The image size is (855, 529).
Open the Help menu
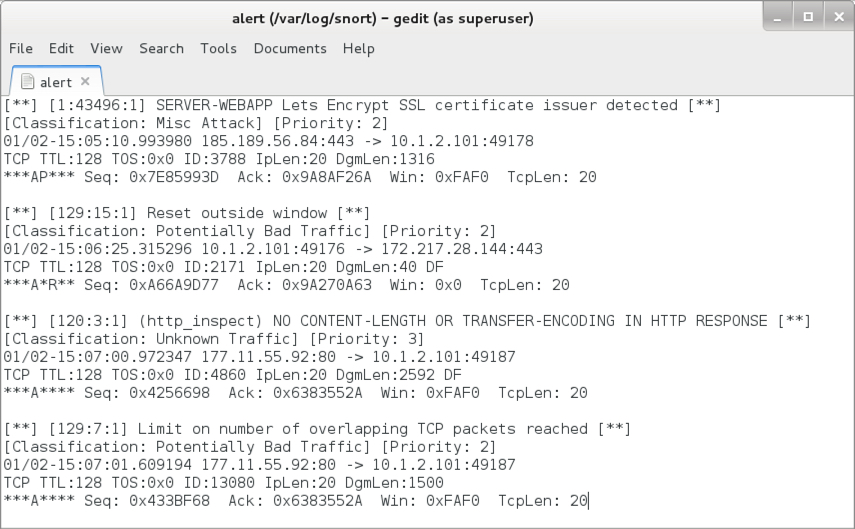[x=358, y=49]
